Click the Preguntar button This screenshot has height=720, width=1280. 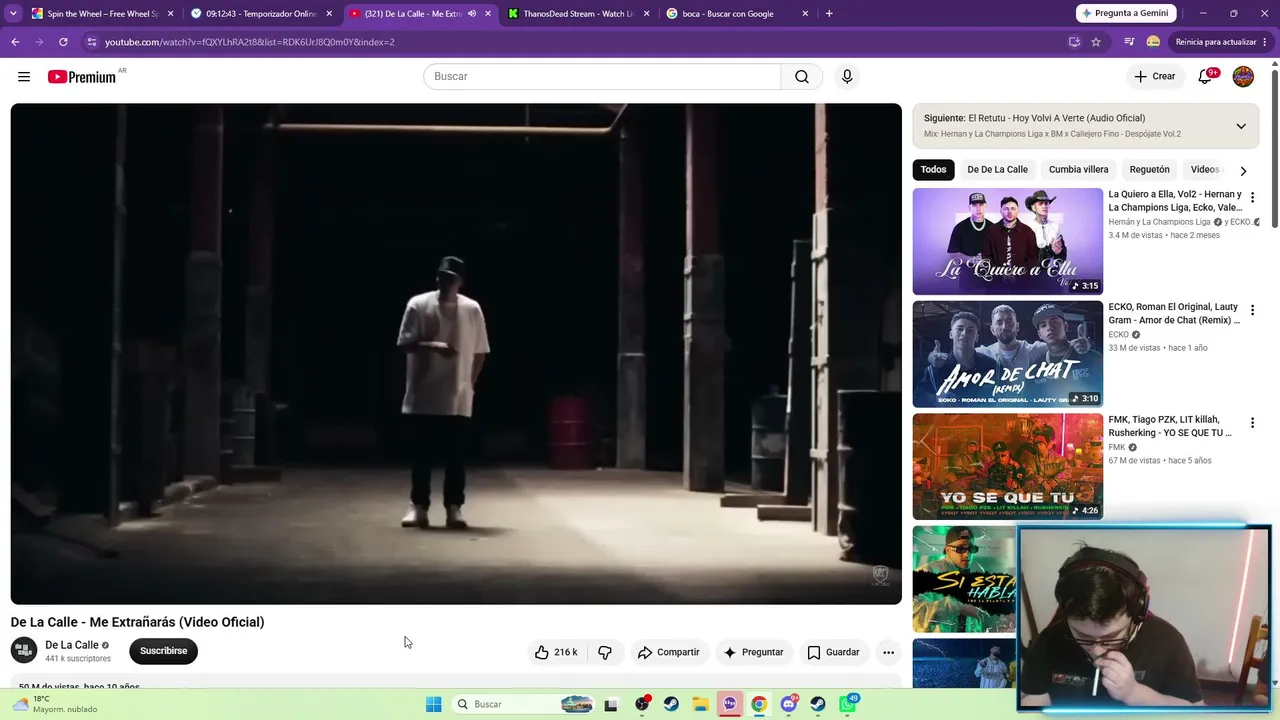coord(754,652)
